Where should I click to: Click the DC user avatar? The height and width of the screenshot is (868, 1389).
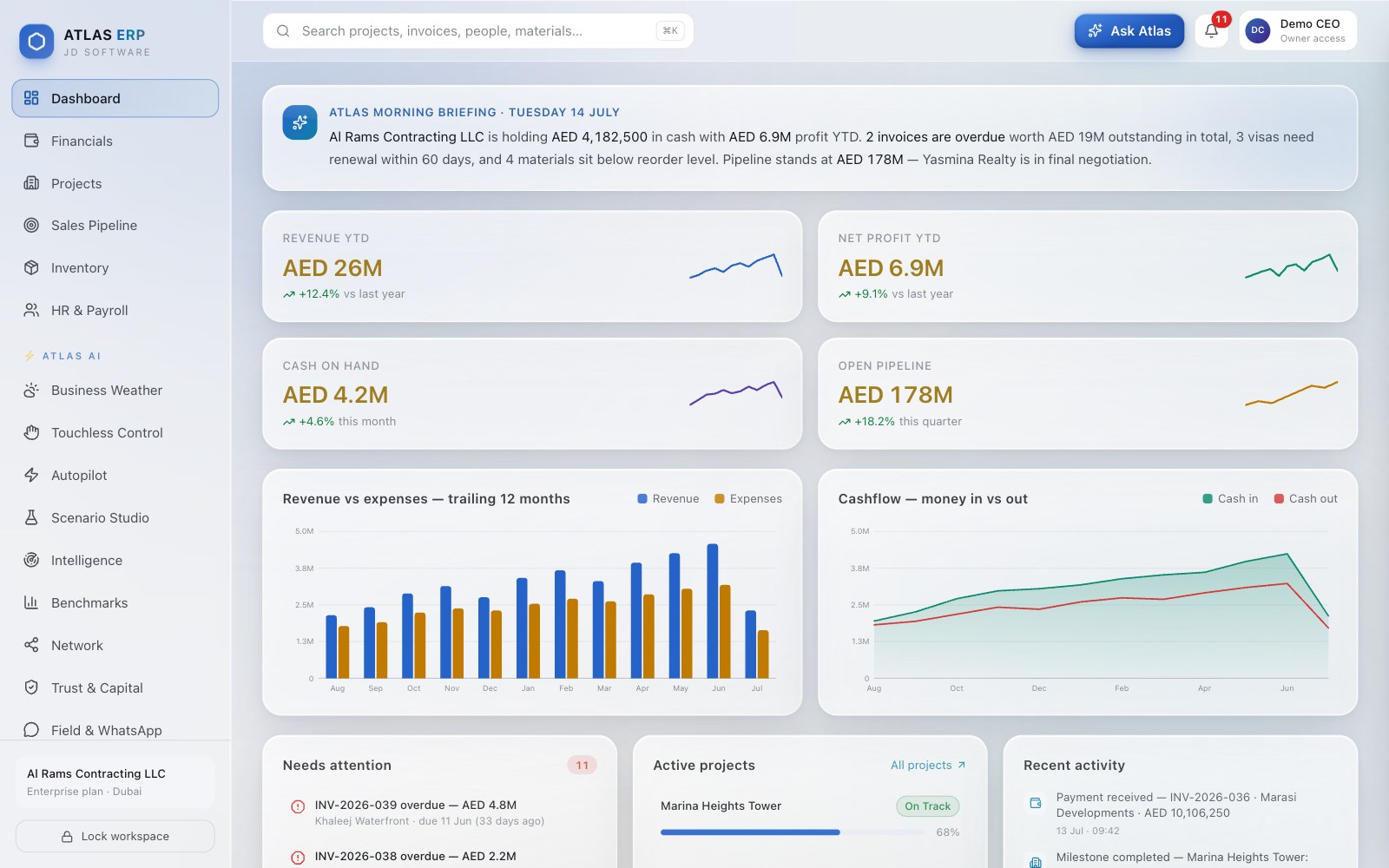click(x=1258, y=30)
